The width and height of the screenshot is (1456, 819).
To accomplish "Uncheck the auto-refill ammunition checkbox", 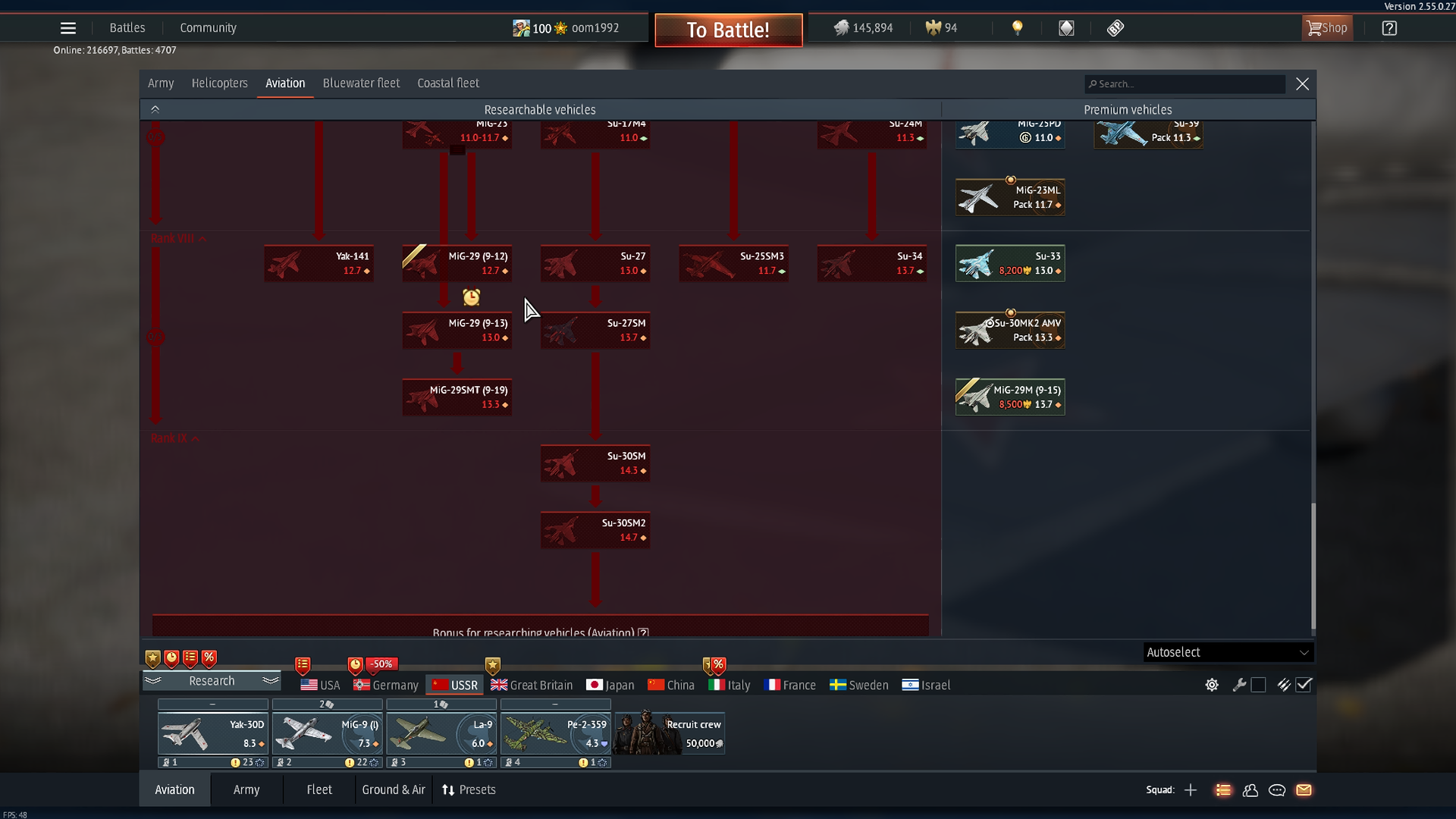I will 1304,685.
